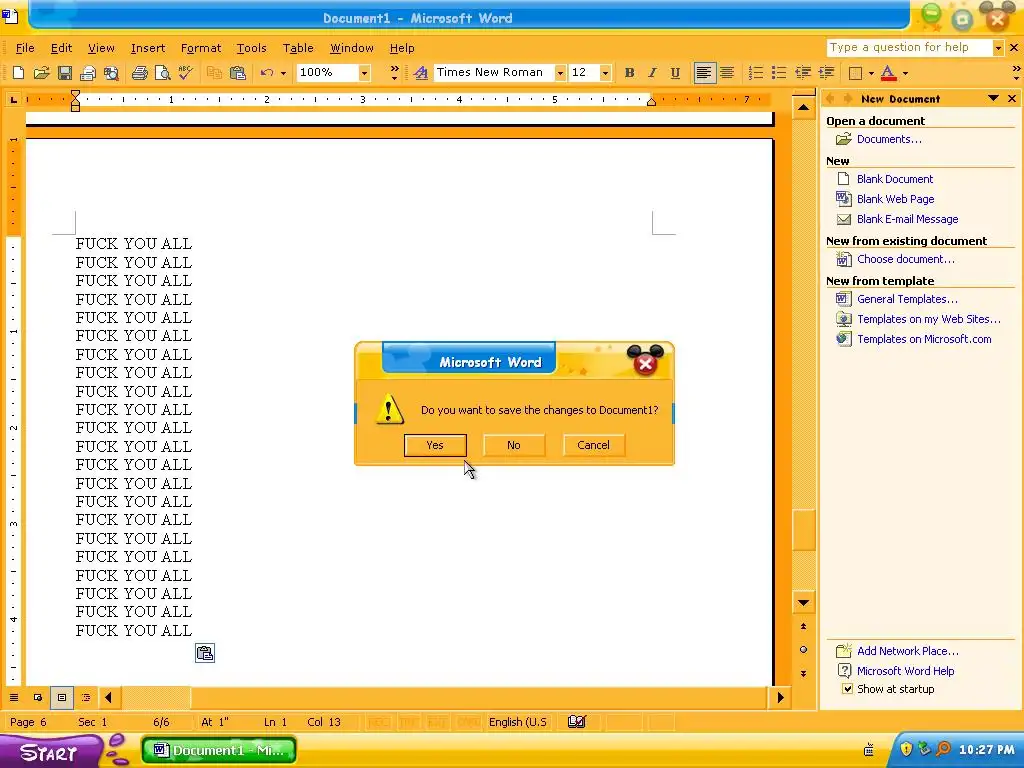Click the Choose document link
1024x768 pixels.
tap(906, 259)
